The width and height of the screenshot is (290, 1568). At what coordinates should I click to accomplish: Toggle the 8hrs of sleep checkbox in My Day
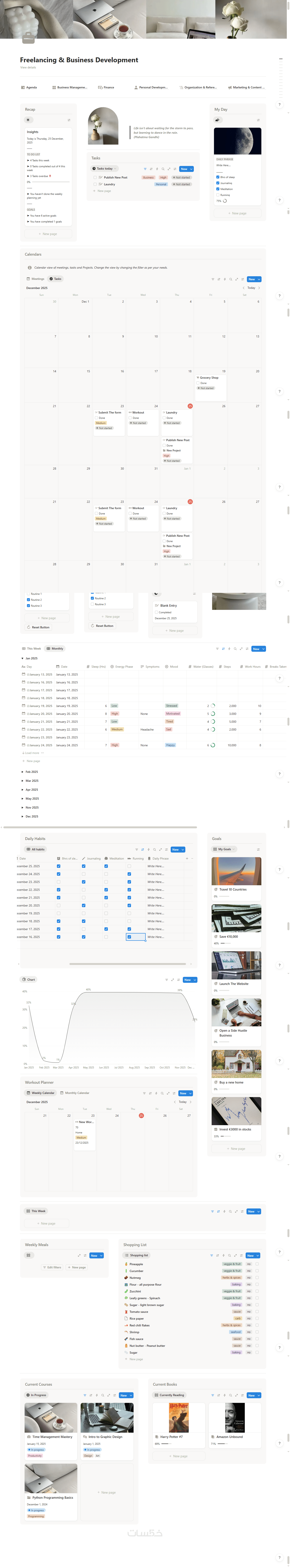[218, 177]
